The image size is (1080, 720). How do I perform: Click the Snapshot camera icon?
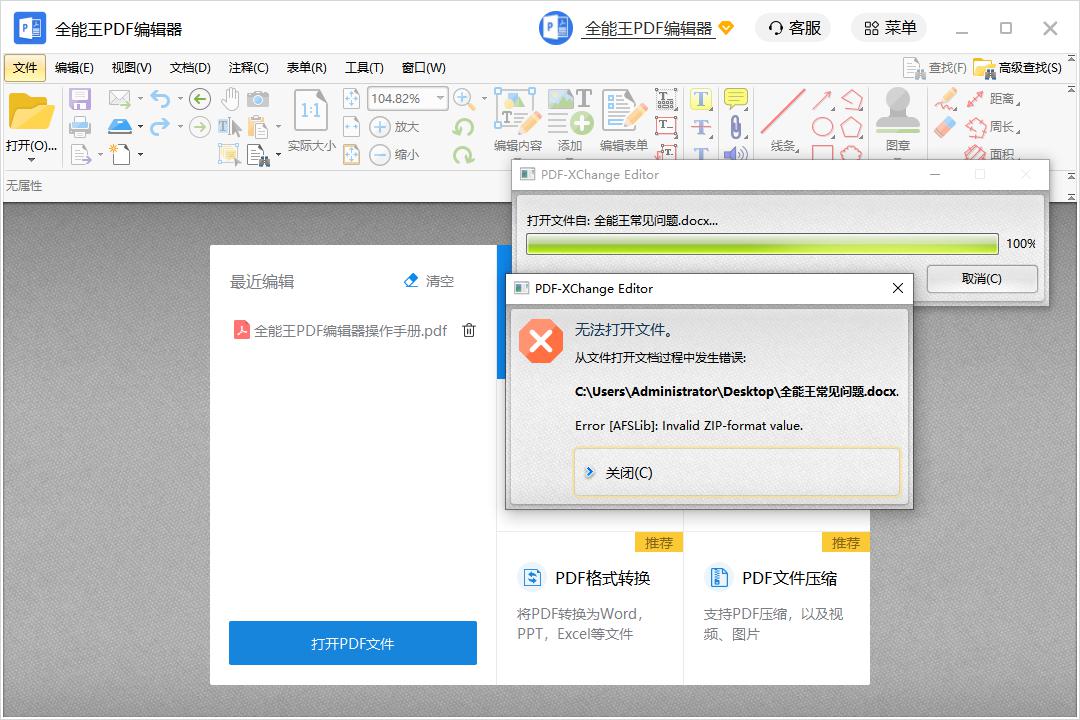coord(258,98)
